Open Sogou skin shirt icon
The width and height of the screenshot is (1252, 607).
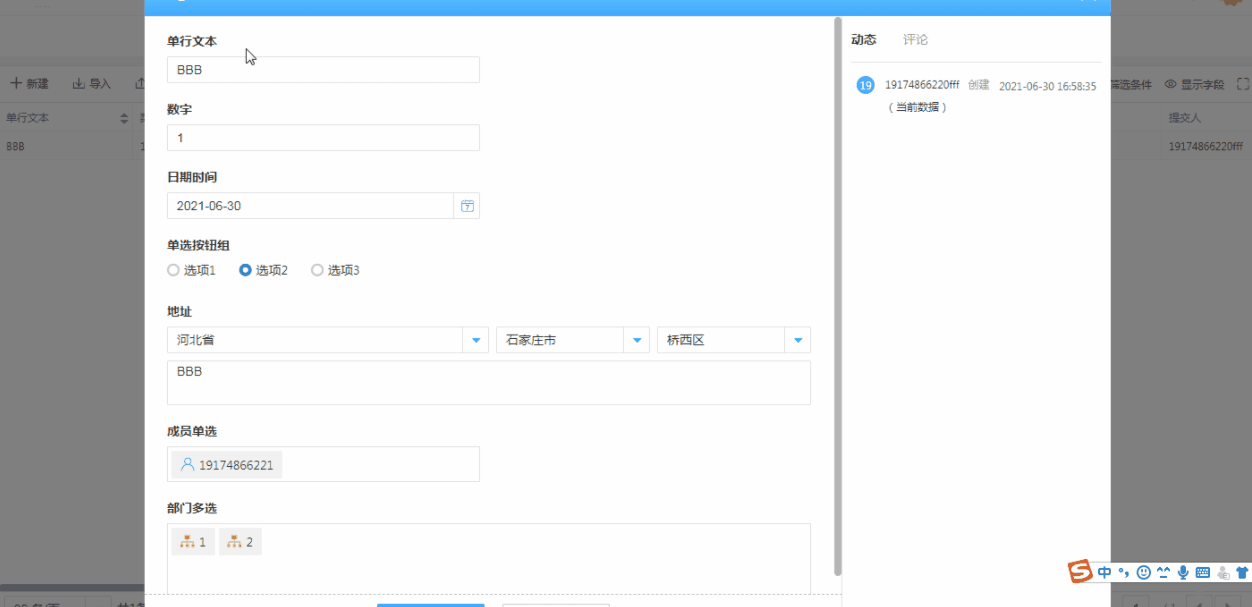1241,573
